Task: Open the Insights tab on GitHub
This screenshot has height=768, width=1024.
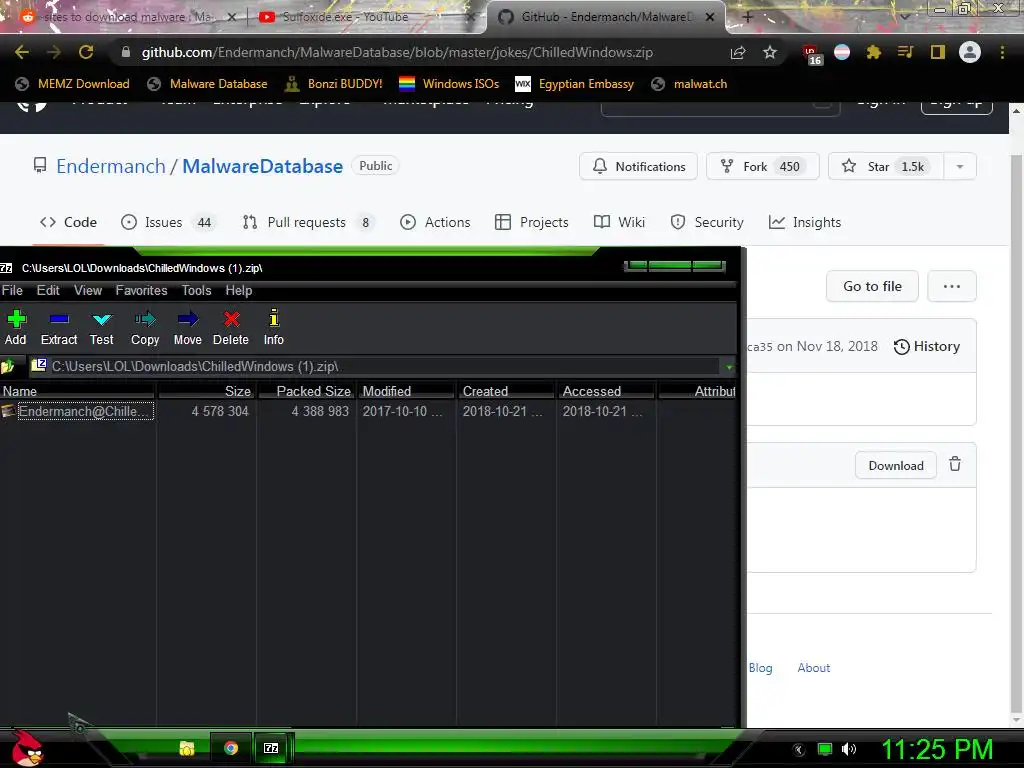Action: (805, 222)
